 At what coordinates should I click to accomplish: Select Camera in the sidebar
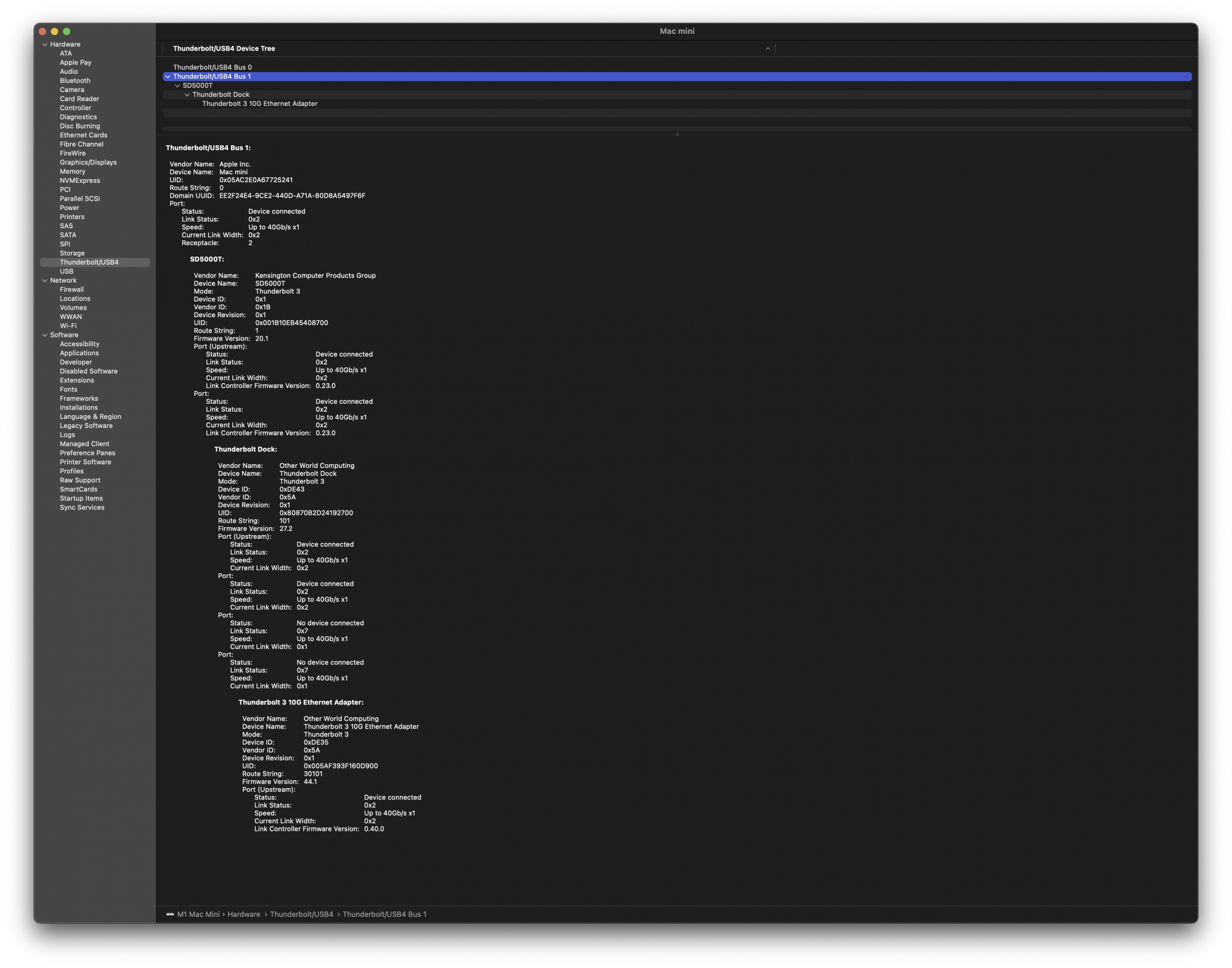[x=72, y=90]
